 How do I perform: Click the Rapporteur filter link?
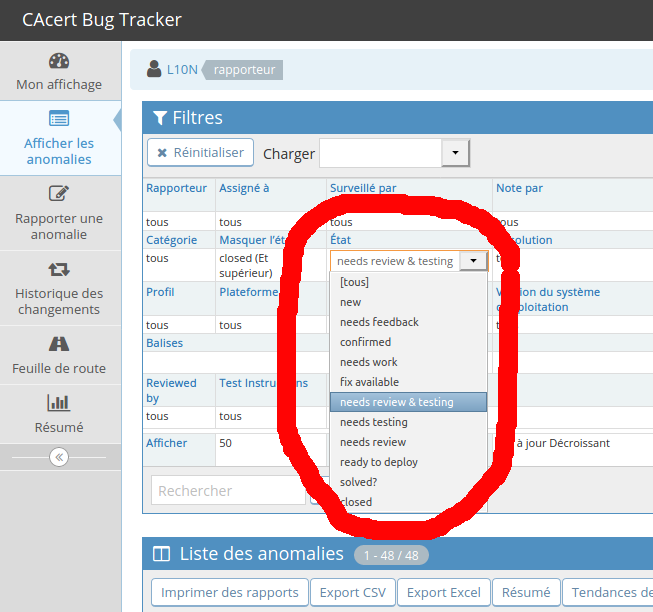click(176, 188)
